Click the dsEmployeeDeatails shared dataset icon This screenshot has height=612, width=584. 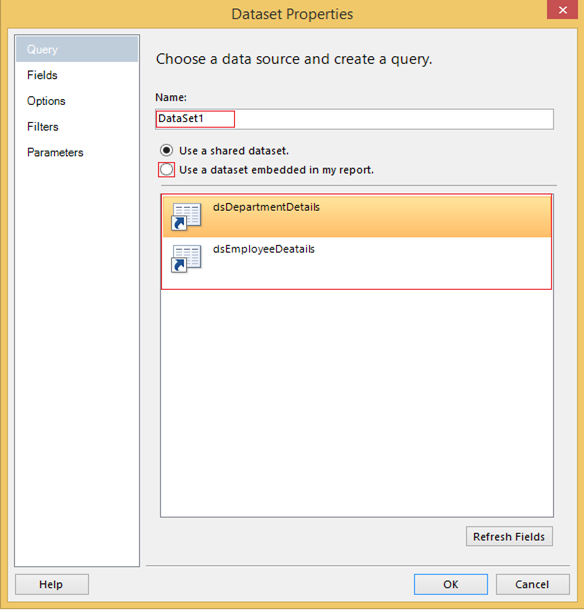[186, 258]
